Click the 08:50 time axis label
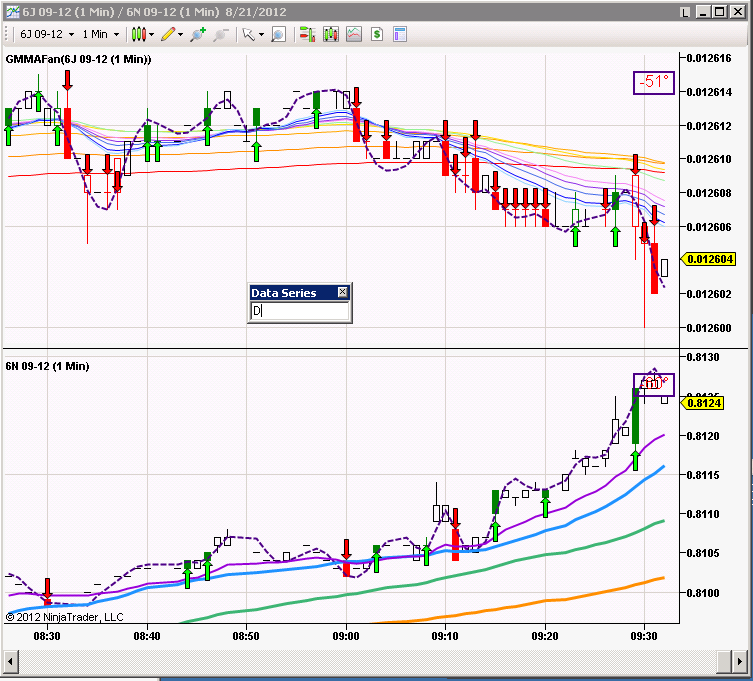 tap(246, 636)
